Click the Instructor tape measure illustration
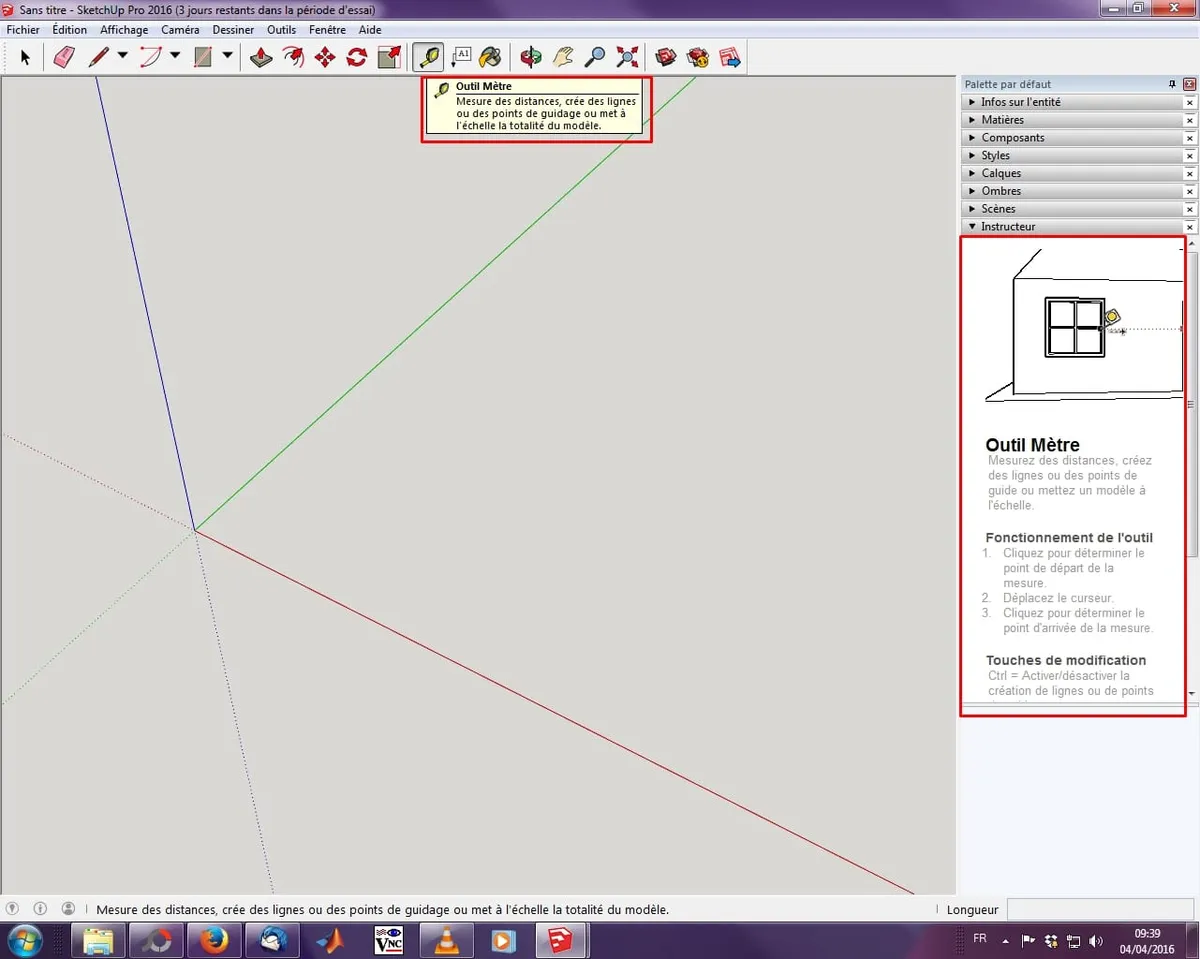 1084,326
